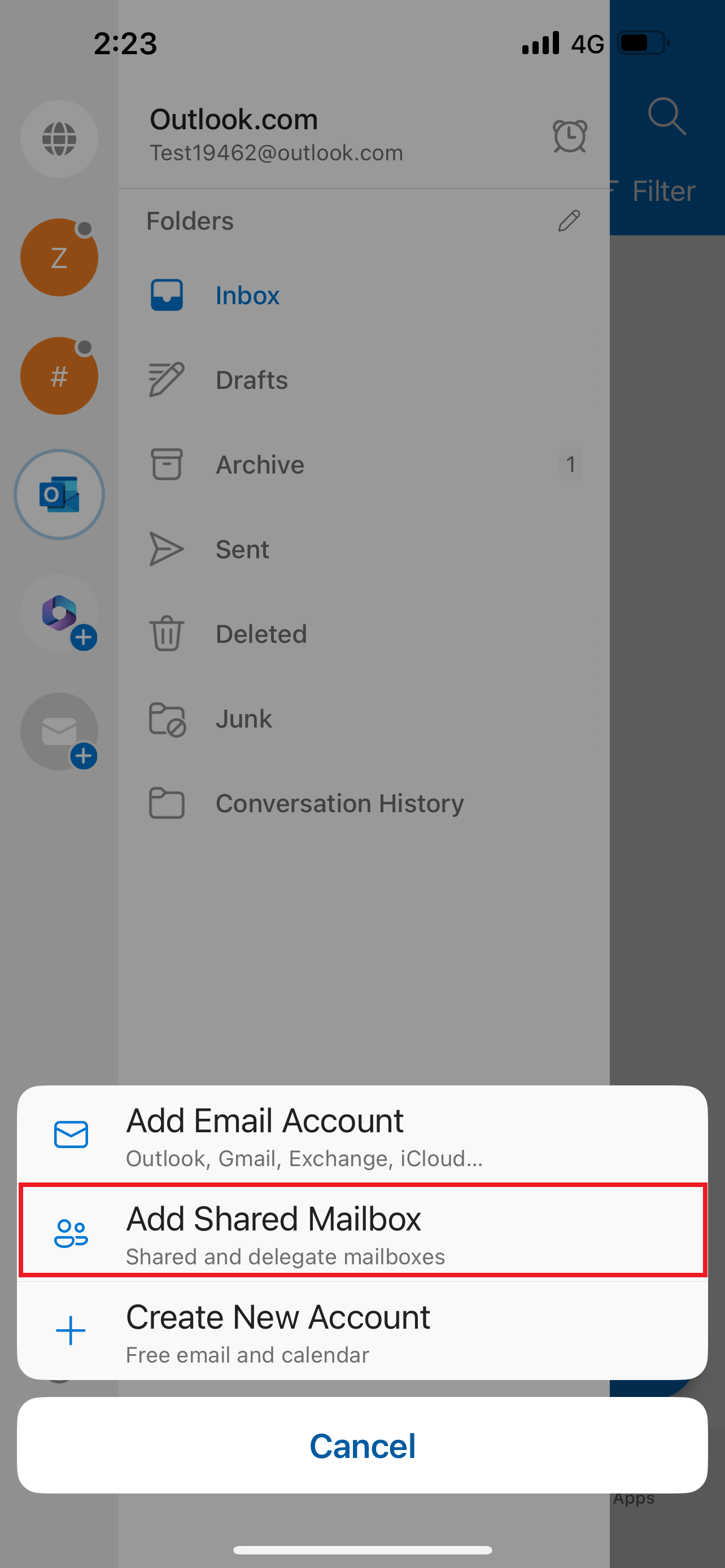725x1568 pixels.
Task: Open the Sent folder
Action: point(242,549)
